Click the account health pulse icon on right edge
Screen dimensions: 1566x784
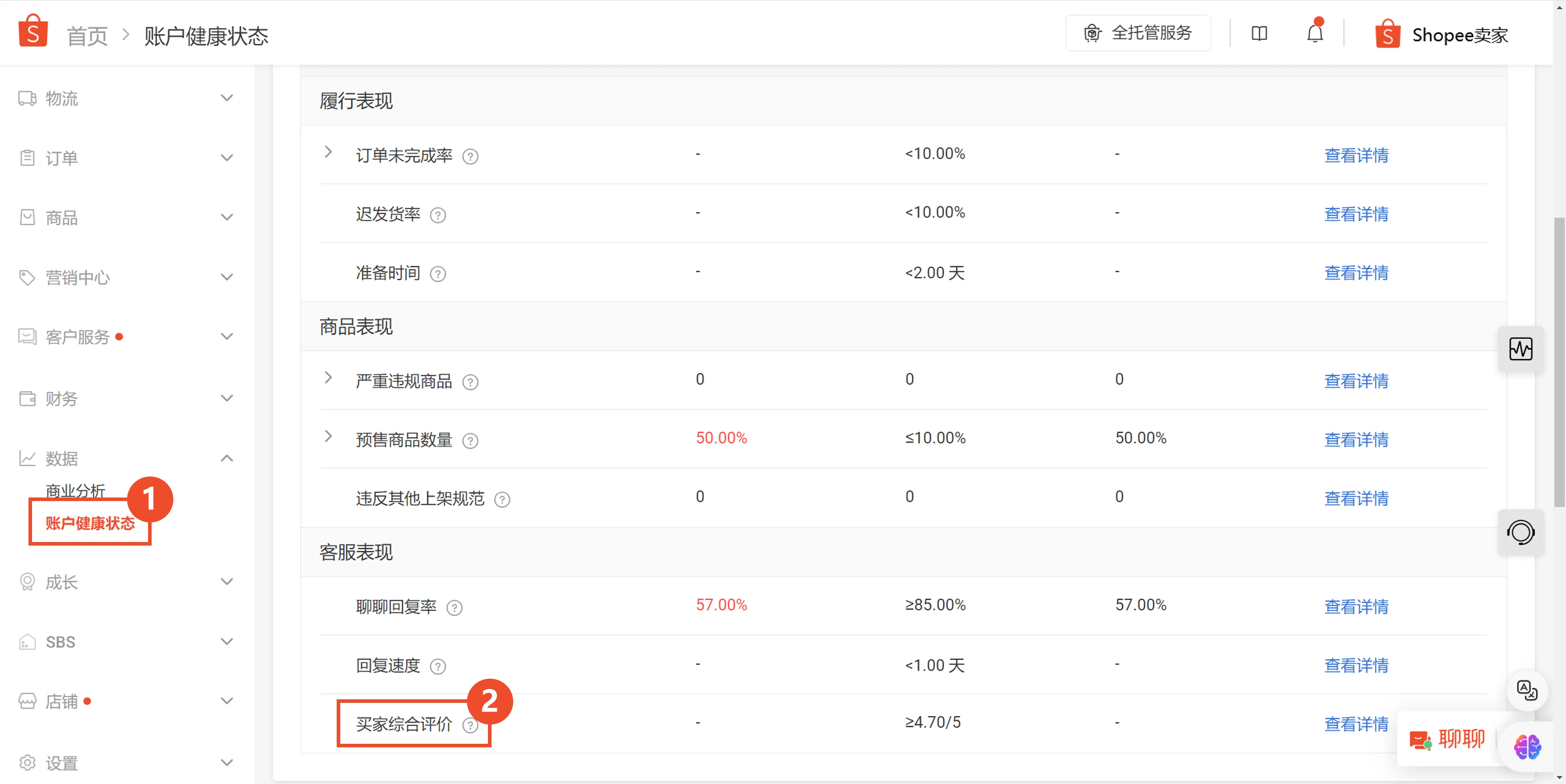point(1521,349)
